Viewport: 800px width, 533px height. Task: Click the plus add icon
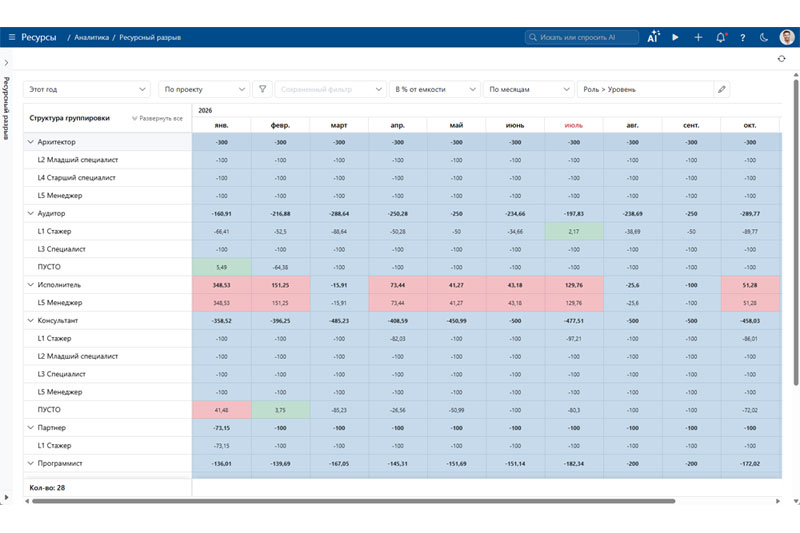pos(698,37)
